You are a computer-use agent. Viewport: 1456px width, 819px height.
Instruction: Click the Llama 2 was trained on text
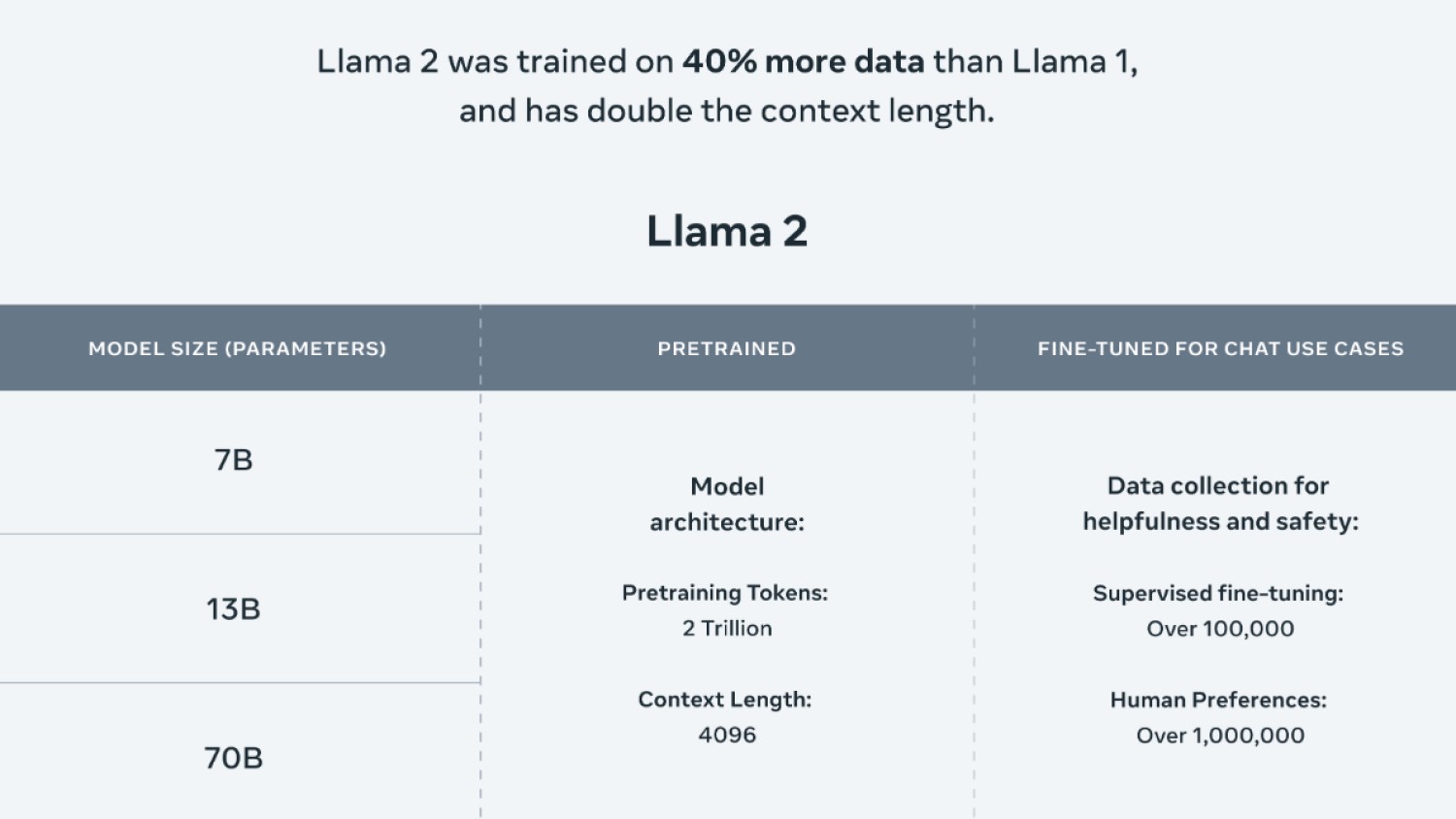(495, 61)
